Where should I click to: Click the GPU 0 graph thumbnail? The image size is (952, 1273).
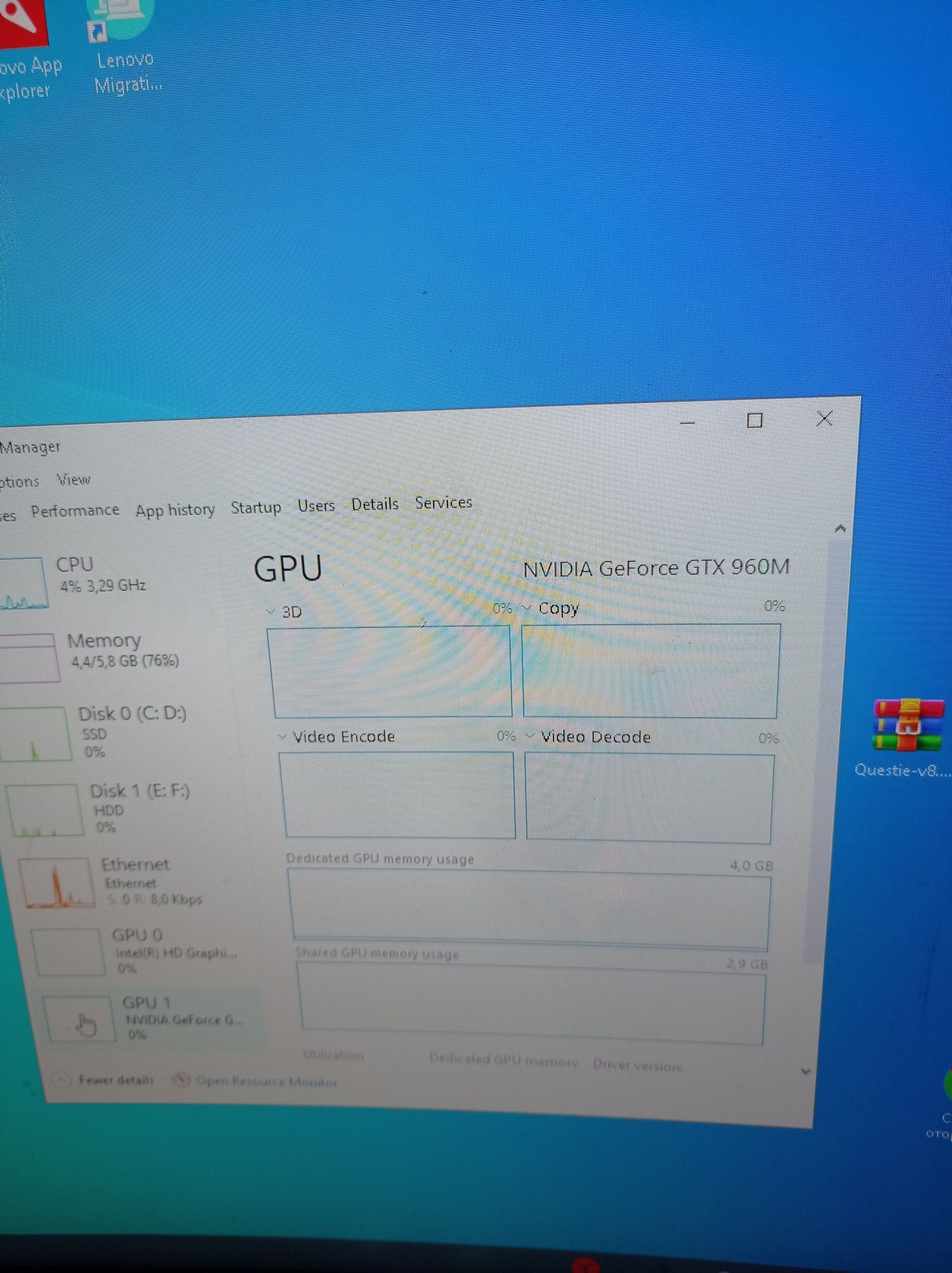(69, 952)
